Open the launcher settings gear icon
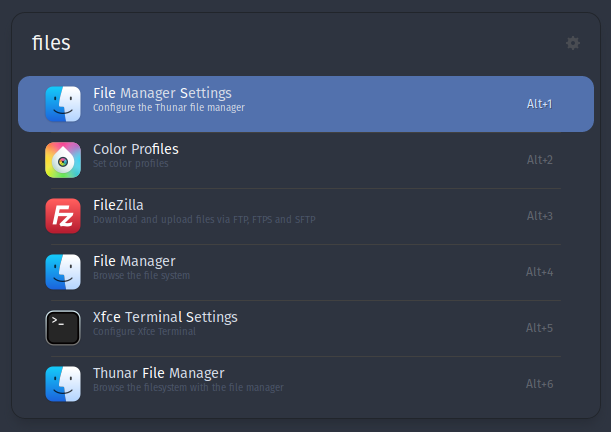The image size is (611, 432). pos(572,43)
